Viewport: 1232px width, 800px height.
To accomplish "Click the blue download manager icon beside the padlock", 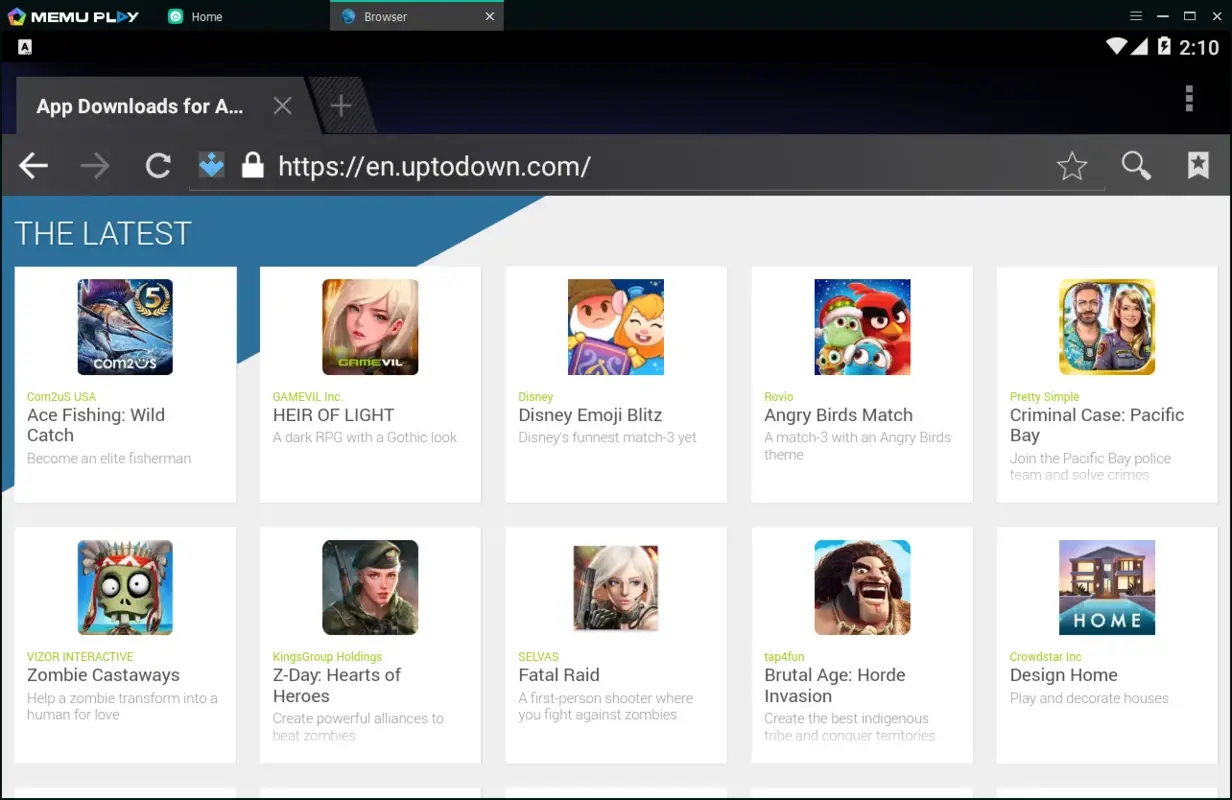I will coord(211,164).
